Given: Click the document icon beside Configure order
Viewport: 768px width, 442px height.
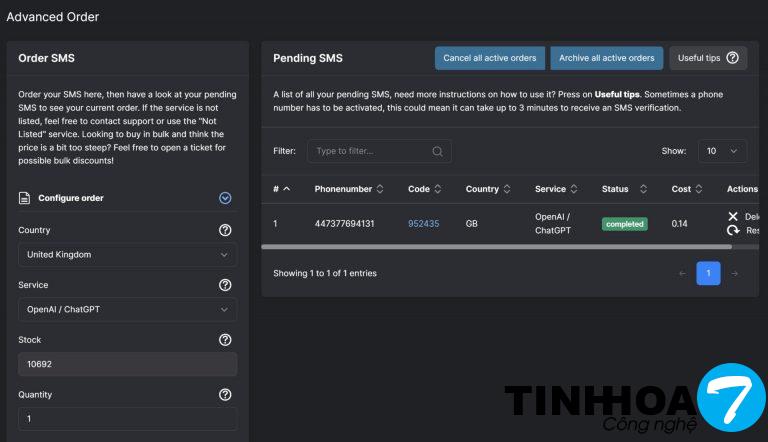Looking at the screenshot, I should coord(25,198).
